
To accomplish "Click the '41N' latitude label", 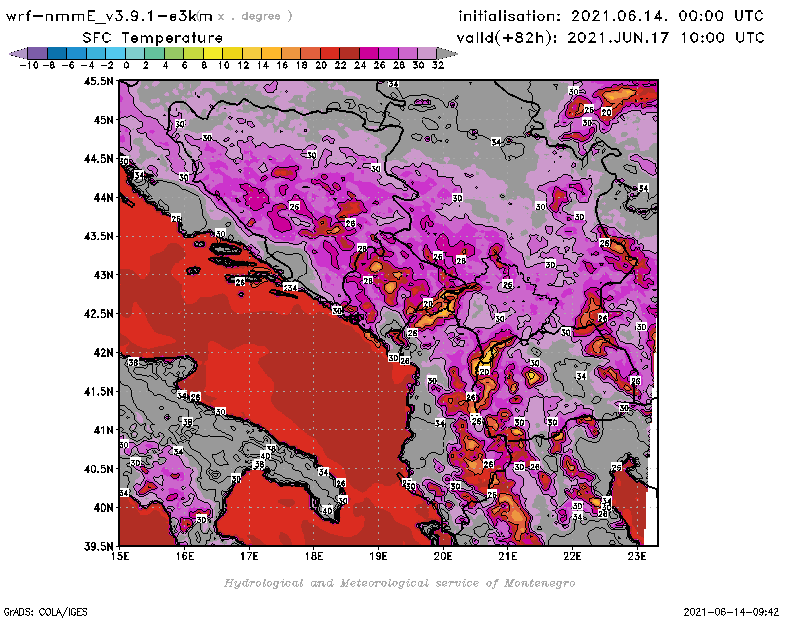I will 104,430.
